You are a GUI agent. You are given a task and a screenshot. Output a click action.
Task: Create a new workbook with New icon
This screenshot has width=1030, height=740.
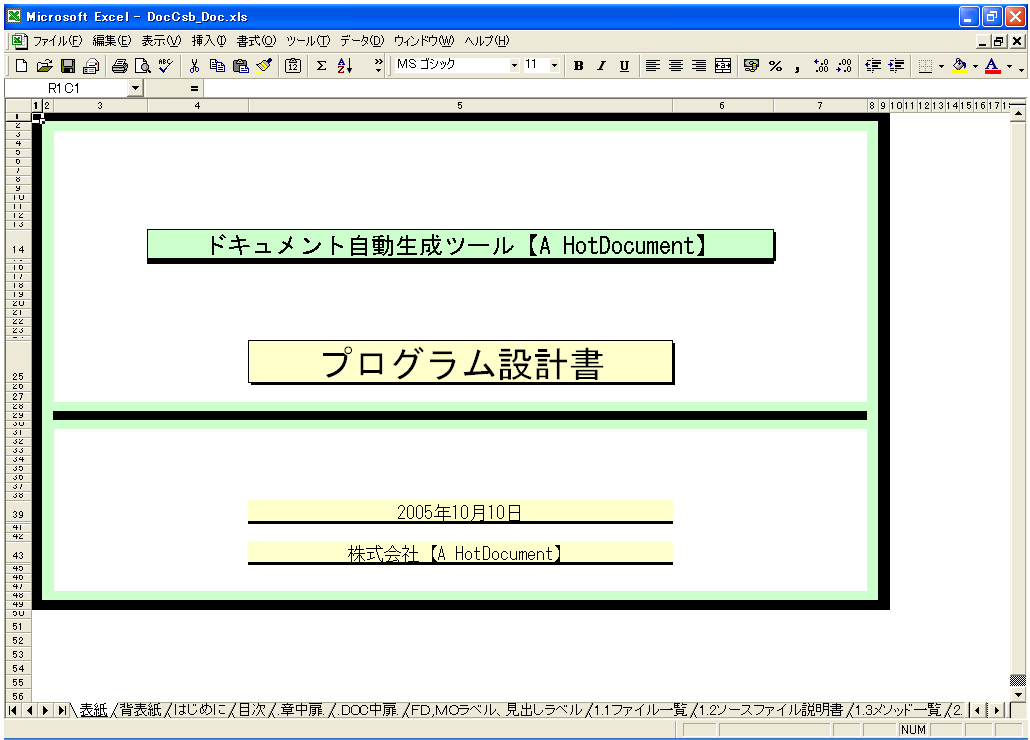pos(21,66)
